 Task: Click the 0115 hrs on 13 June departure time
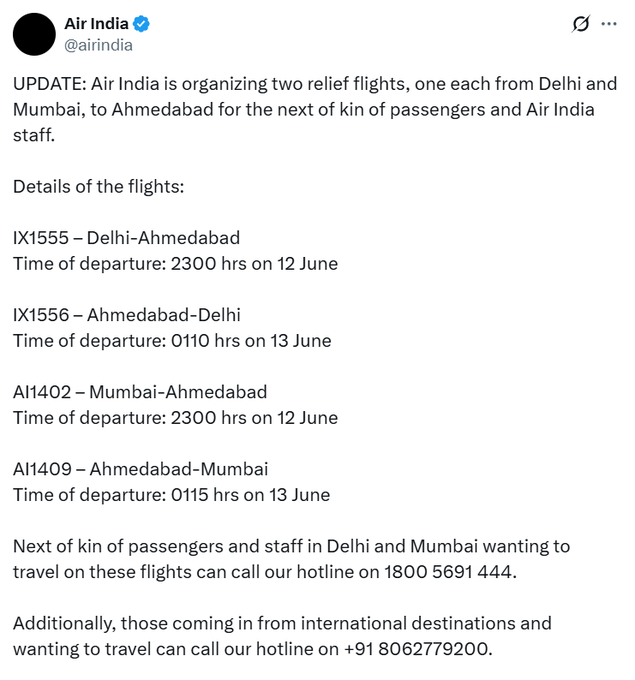pyautogui.click(x=250, y=495)
